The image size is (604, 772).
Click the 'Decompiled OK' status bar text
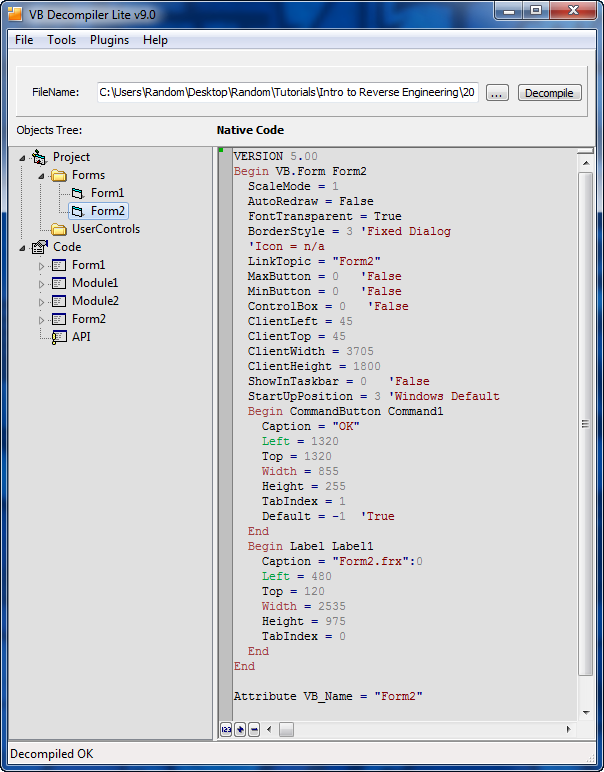(52, 754)
